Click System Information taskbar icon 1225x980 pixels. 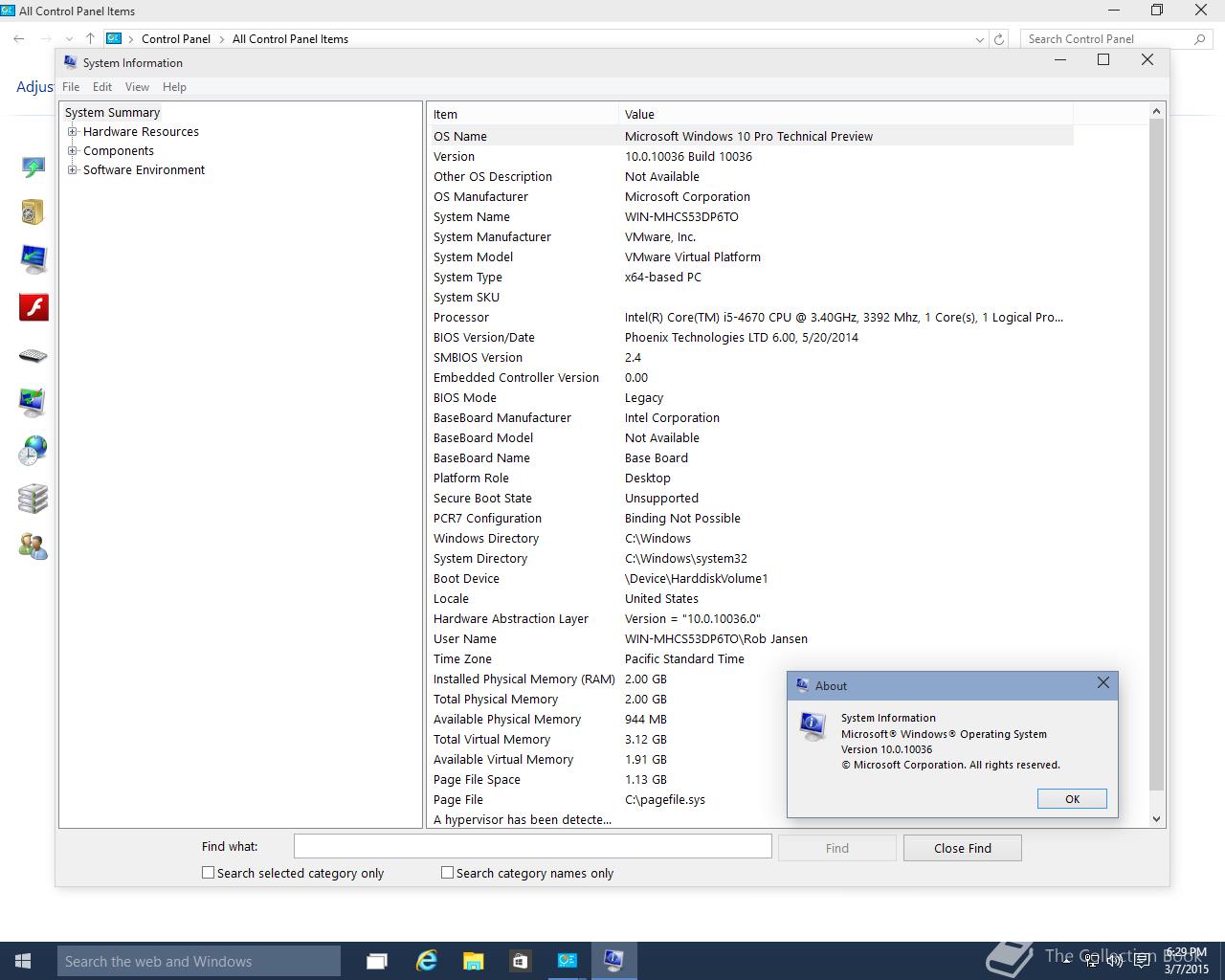[x=614, y=961]
